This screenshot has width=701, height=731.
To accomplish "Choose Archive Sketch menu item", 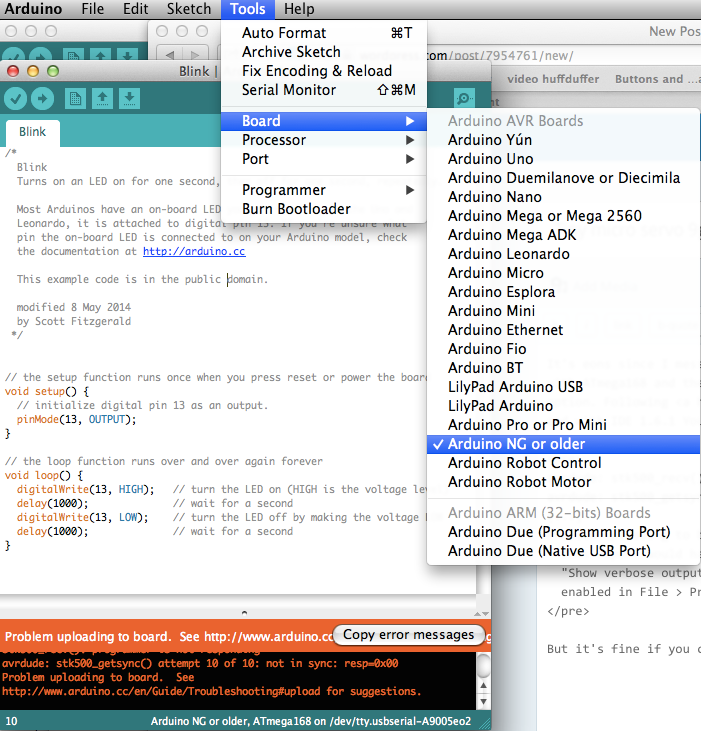I will pyautogui.click(x=324, y=52).
